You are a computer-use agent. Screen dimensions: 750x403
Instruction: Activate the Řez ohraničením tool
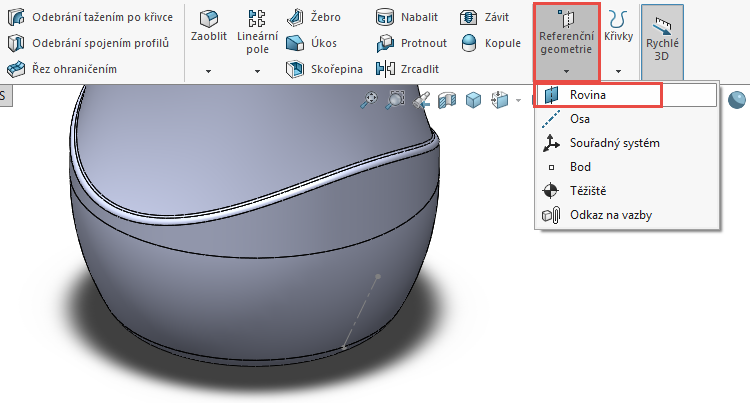coord(62,69)
